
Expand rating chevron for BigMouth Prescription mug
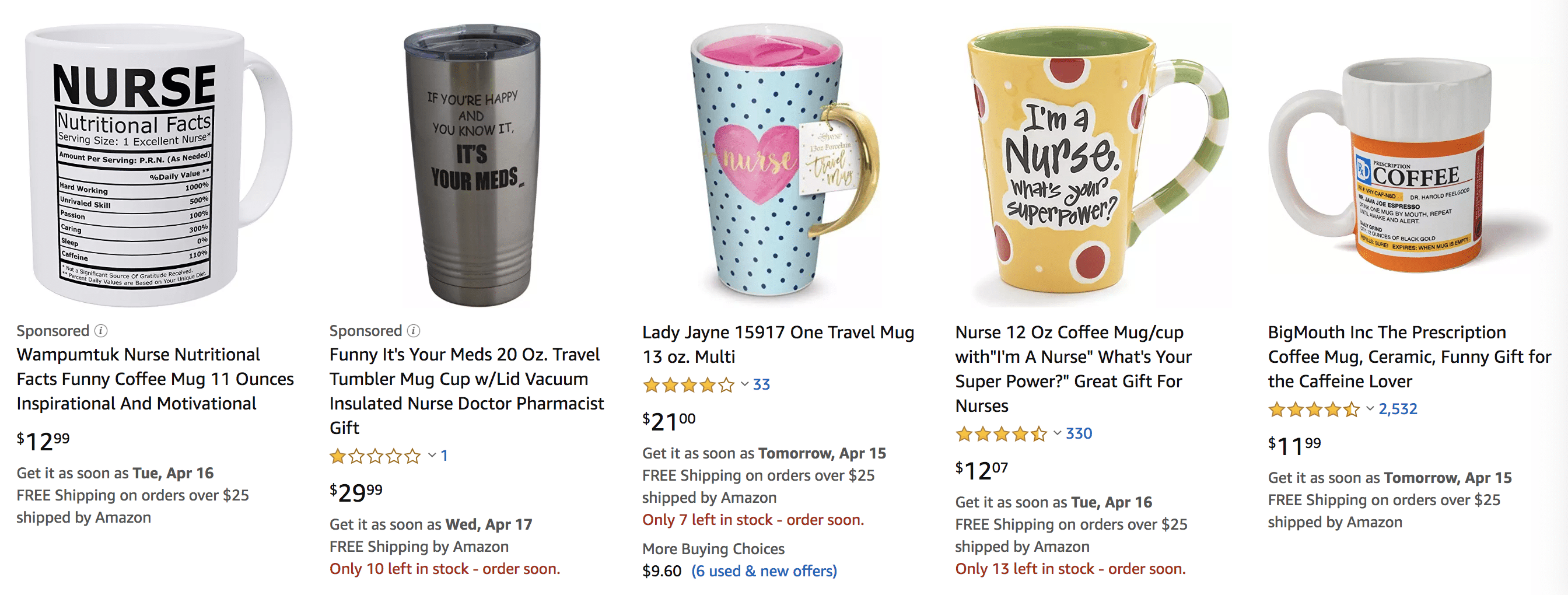(1370, 409)
